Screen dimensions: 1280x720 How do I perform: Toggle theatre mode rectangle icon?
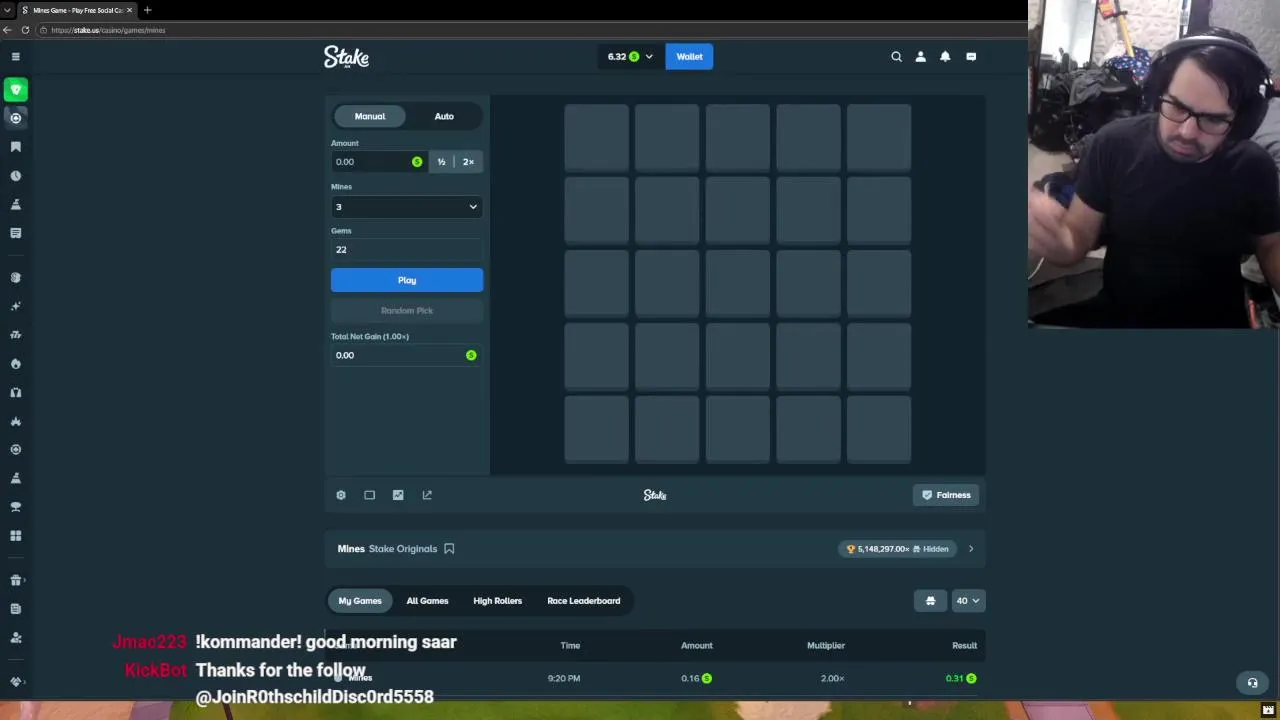369,495
